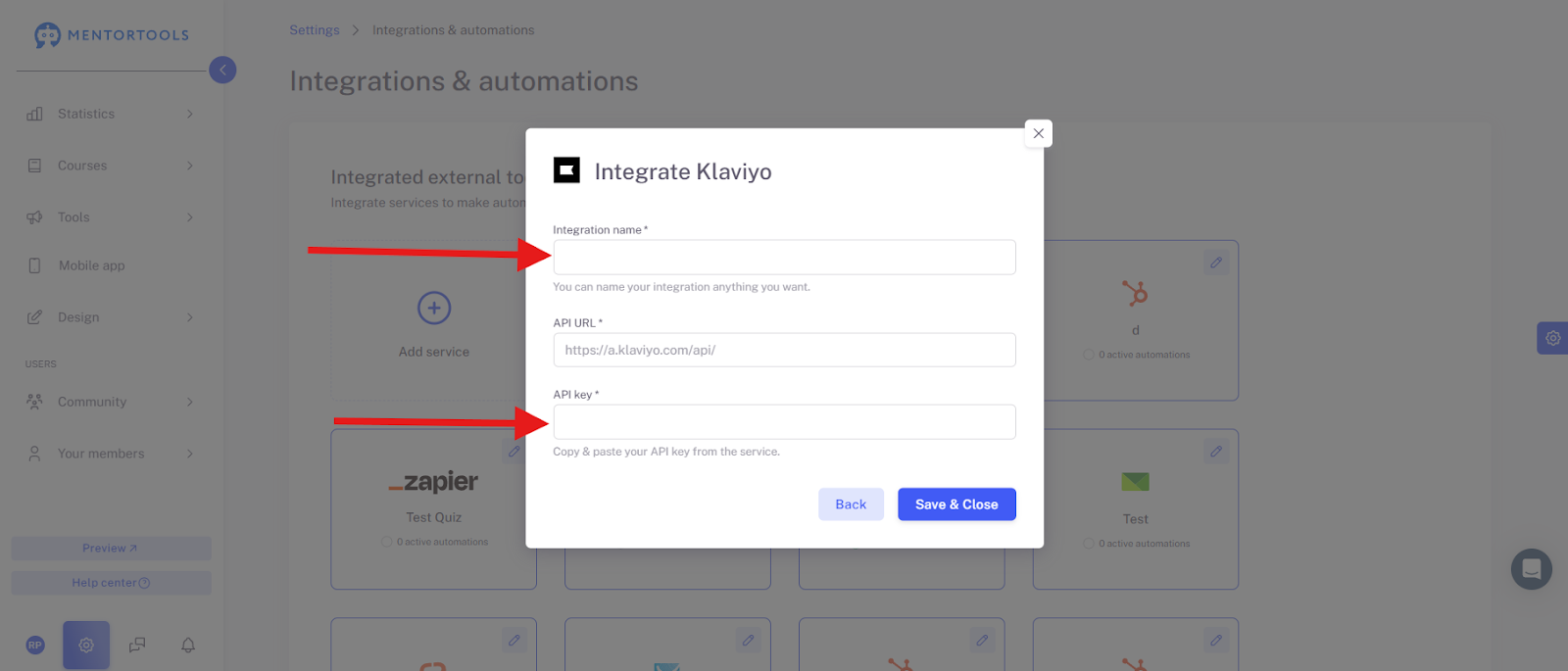Click the green envelope Test card logo
The image size is (1568, 671).
pyautogui.click(x=1135, y=482)
